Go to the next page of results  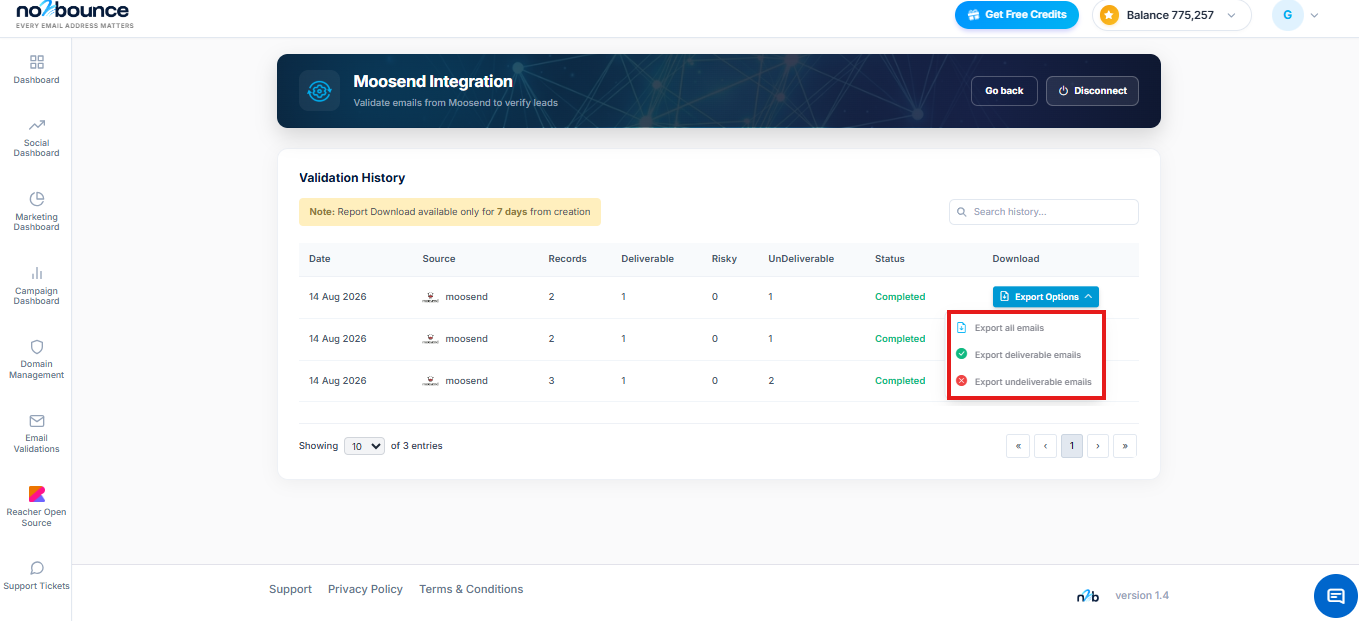click(x=1098, y=446)
